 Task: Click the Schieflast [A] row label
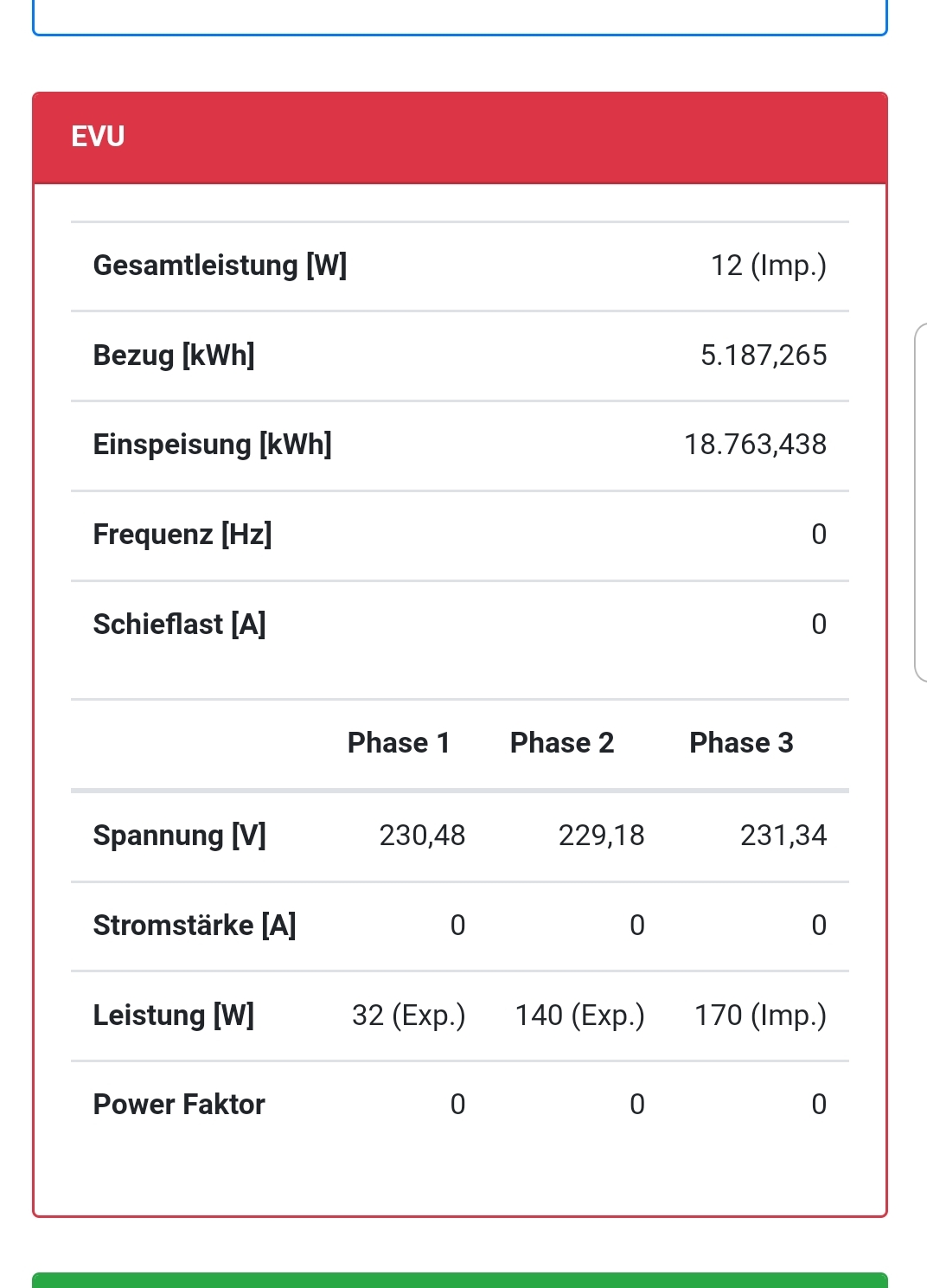(179, 625)
